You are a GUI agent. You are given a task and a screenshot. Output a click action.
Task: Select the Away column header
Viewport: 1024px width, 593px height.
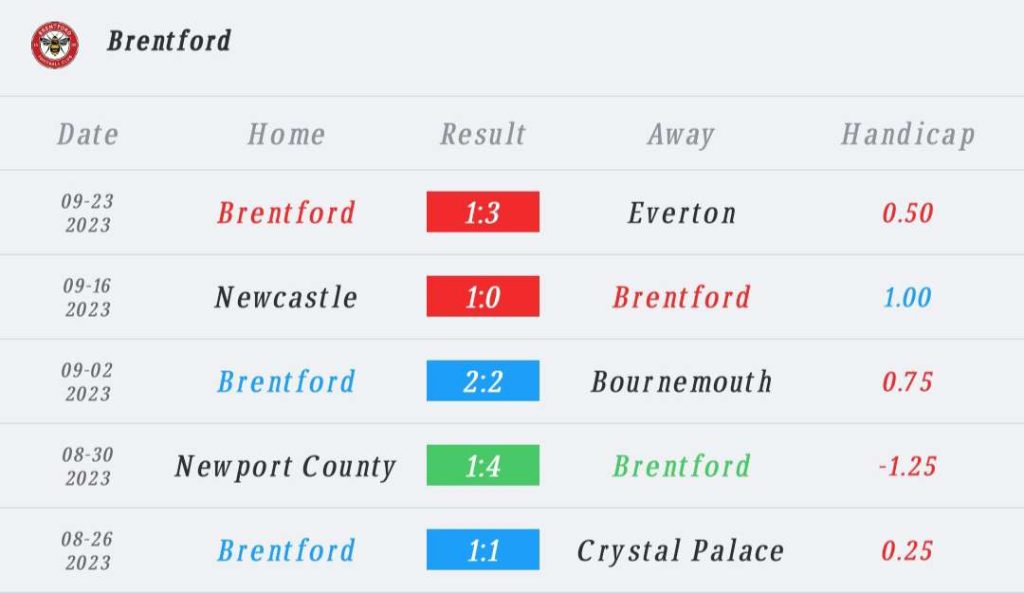681,134
